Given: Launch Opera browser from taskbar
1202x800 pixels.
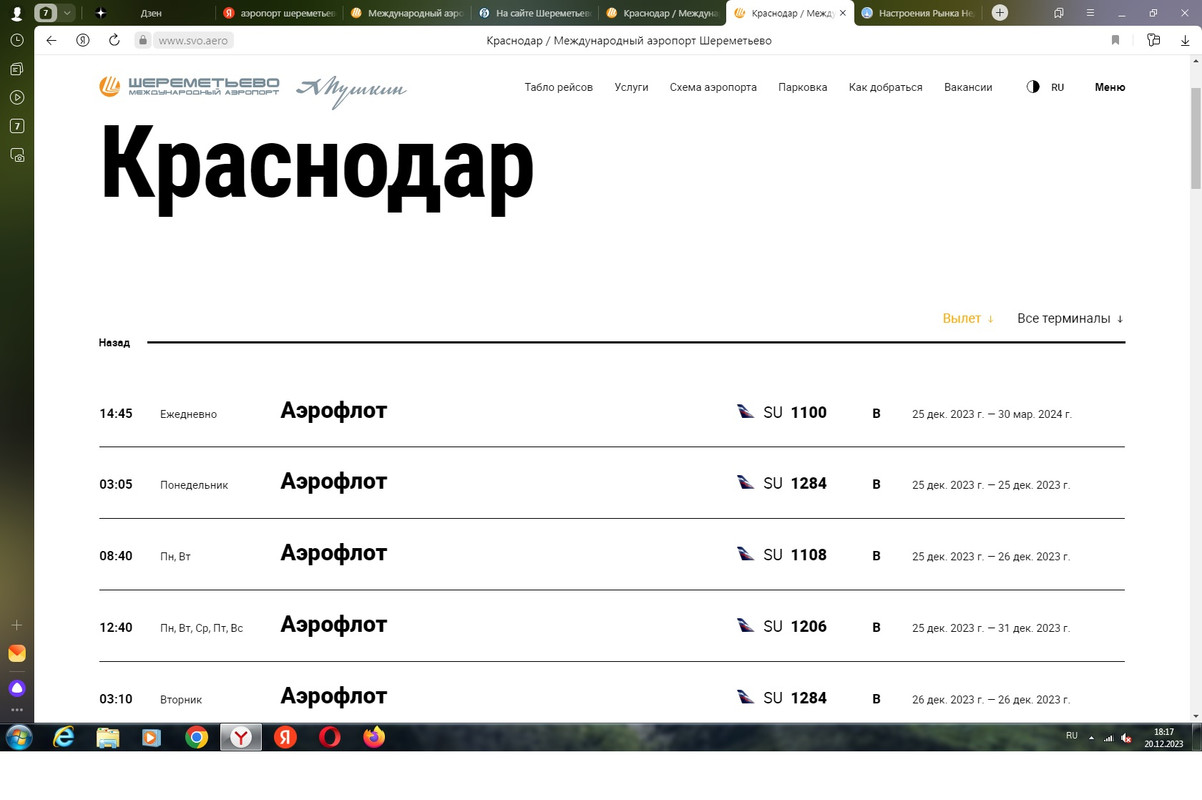Looking at the screenshot, I should click(329, 738).
